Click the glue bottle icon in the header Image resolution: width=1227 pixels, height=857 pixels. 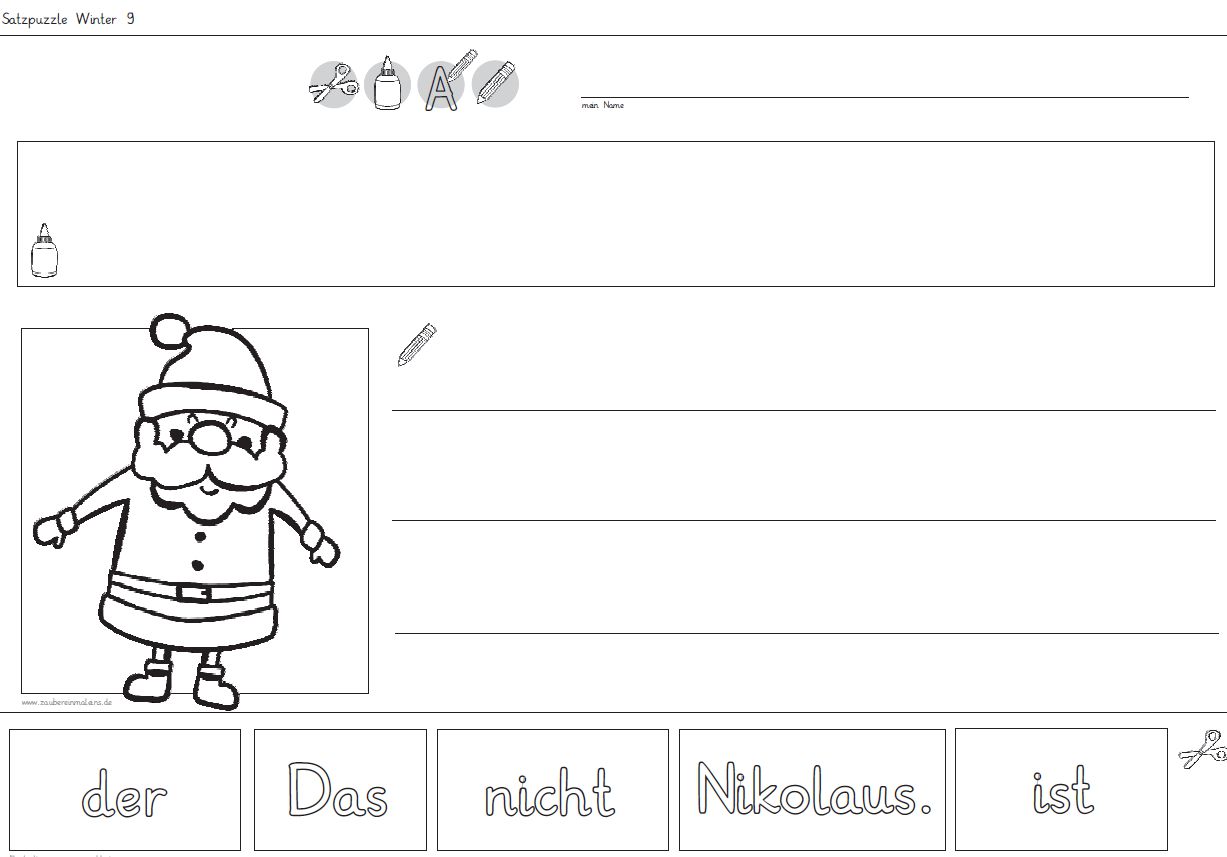point(387,83)
